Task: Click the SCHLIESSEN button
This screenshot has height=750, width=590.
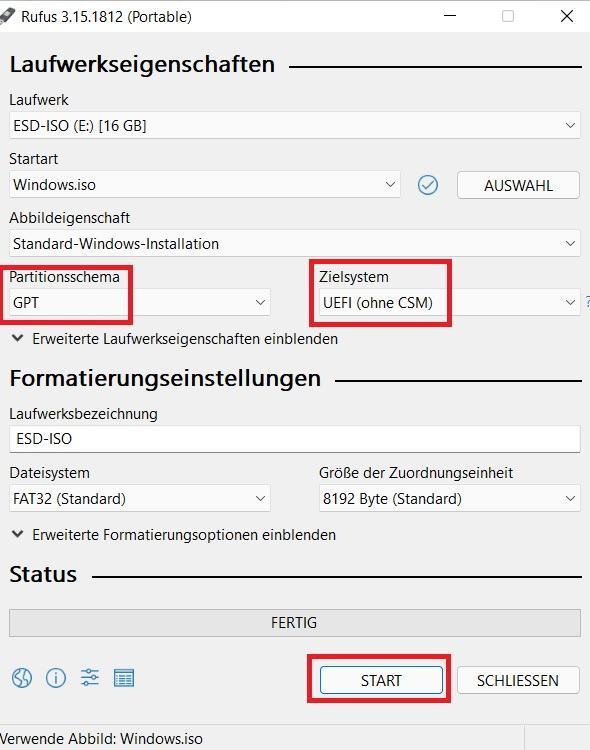Action: 518,680
